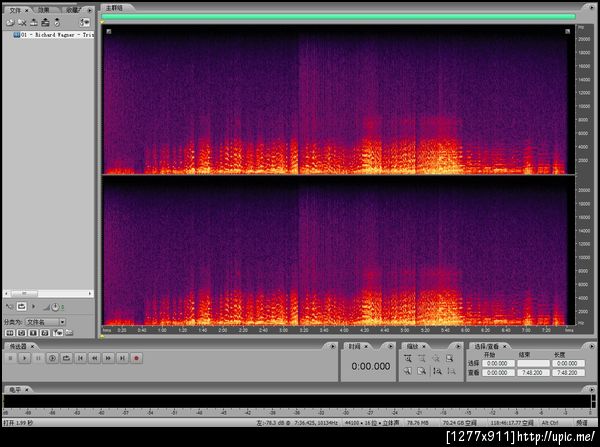The width and height of the screenshot is (600, 447).
Task: Select the 主群组 main panel tab
Action: click(114, 8)
